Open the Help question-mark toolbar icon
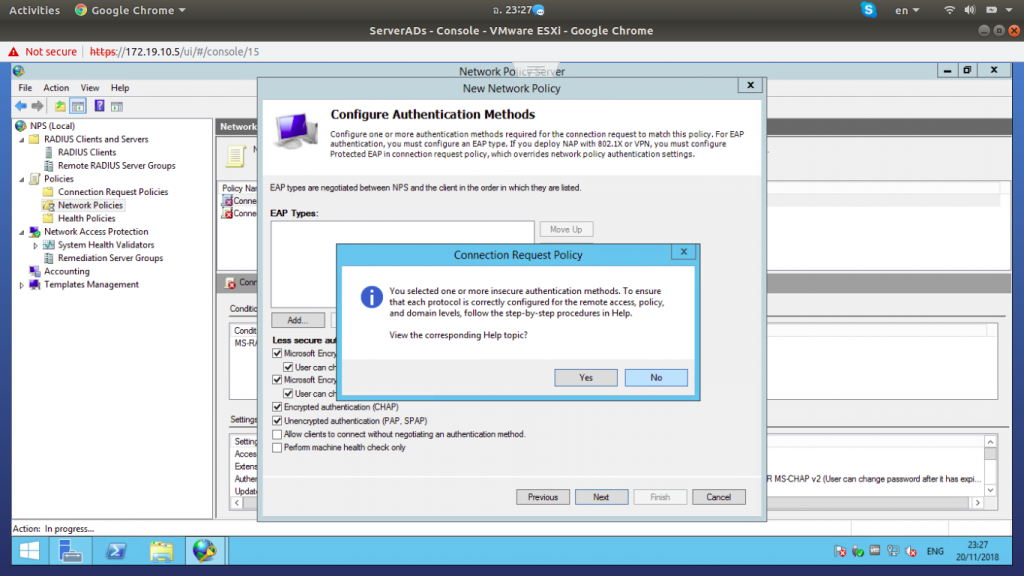Image resolution: width=1024 pixels, height=576 pixels. pos(99,106)
